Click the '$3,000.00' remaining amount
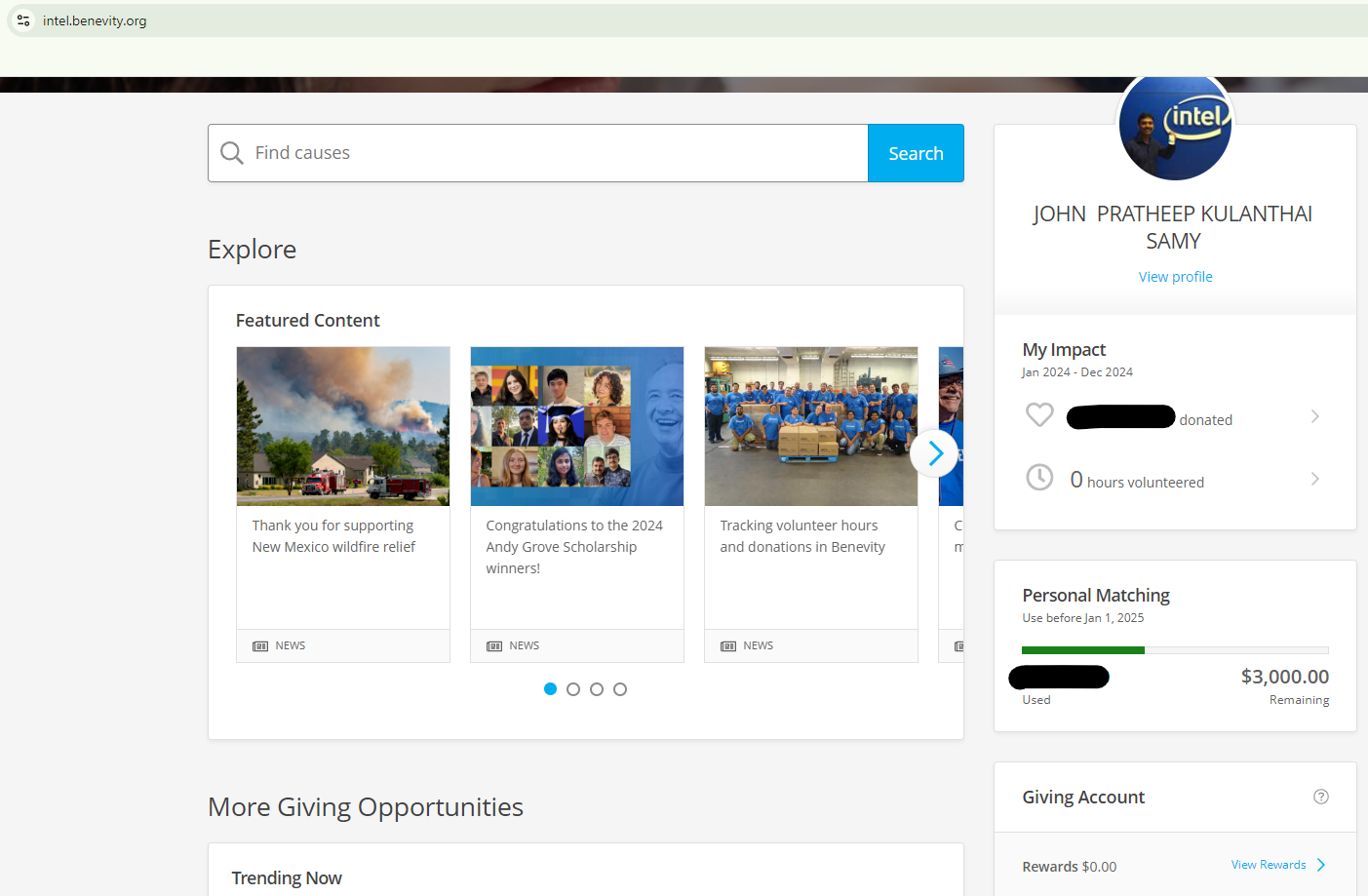Screen dimensions: 1368x896 click(x=1285, y=677)
